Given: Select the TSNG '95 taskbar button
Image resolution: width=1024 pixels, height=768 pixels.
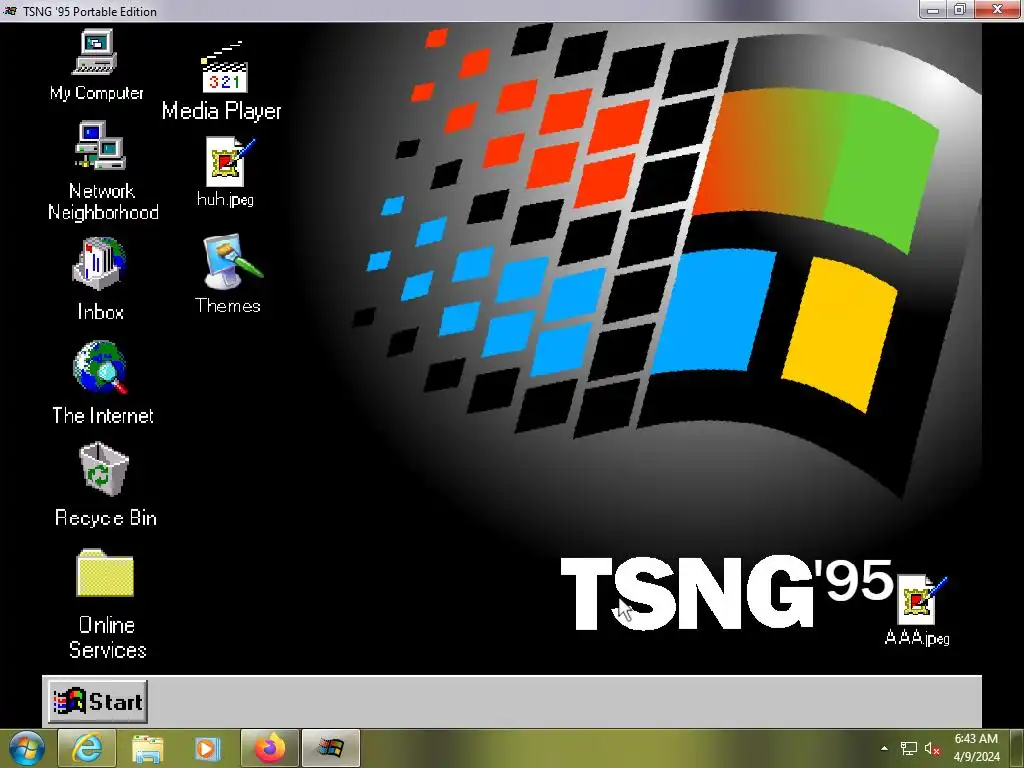Looking at the screenshot, I should click(x=330, y=748).
